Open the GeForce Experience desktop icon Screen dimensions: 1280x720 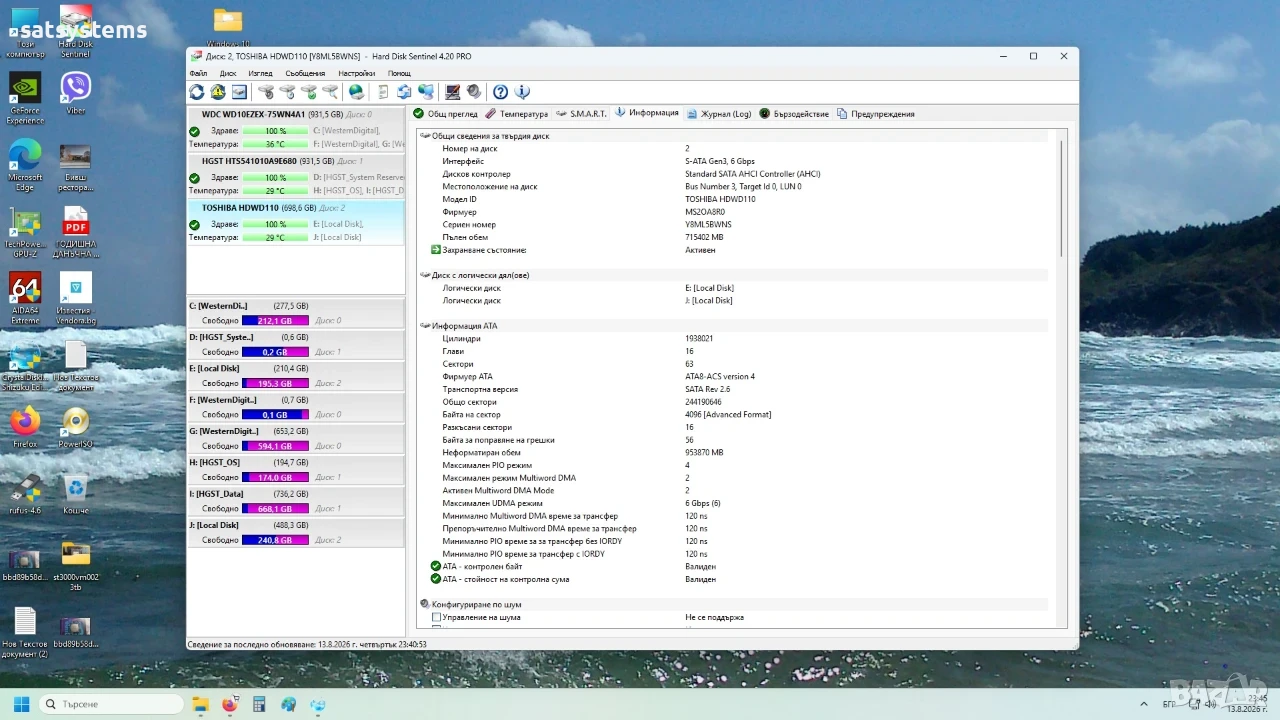pyautogui.click(x=25, y=98)
